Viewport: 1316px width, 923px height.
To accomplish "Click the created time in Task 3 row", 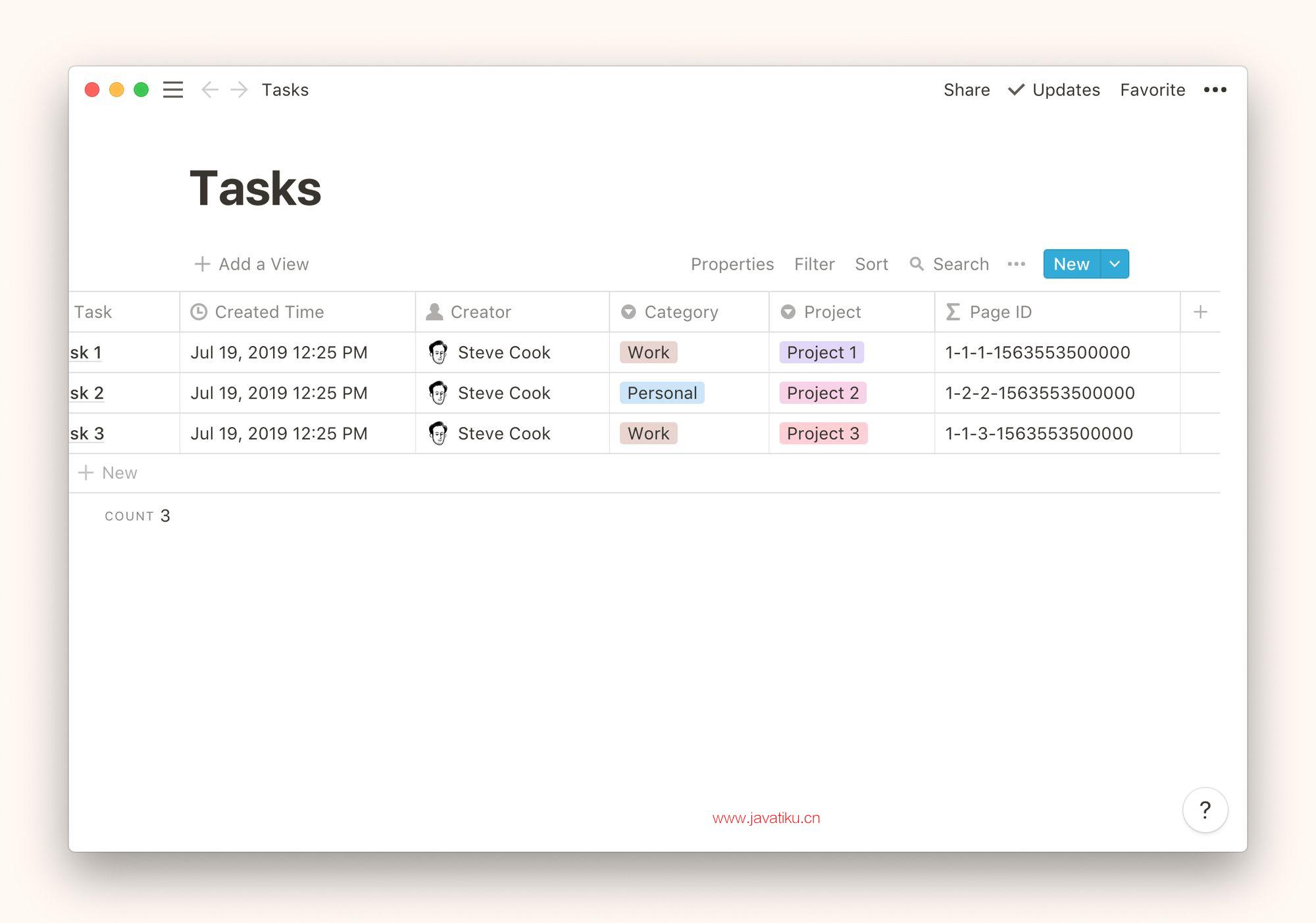I will (x=279, y=434).
